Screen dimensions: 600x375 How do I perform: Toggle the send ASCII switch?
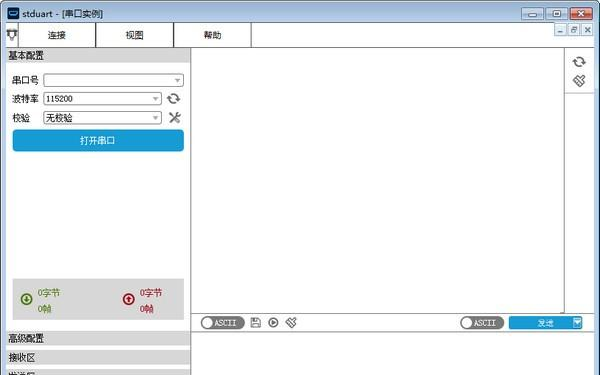(482, 323)
